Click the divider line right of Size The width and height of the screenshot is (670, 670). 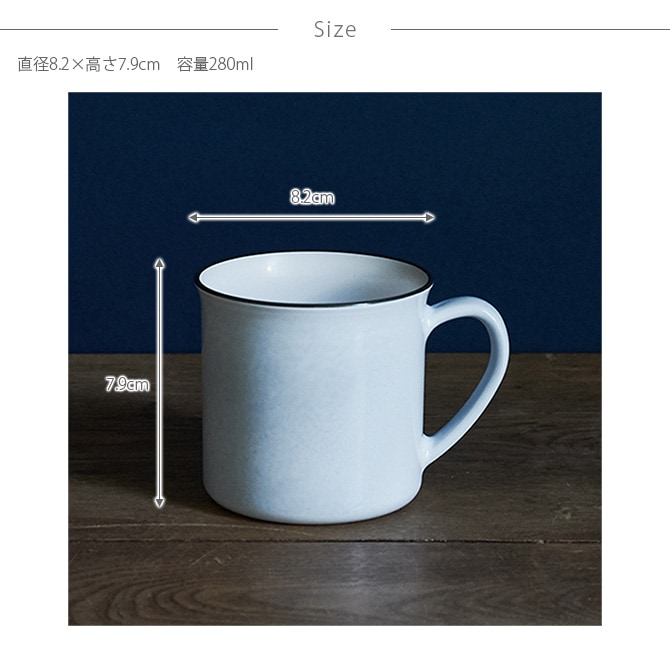530,29
